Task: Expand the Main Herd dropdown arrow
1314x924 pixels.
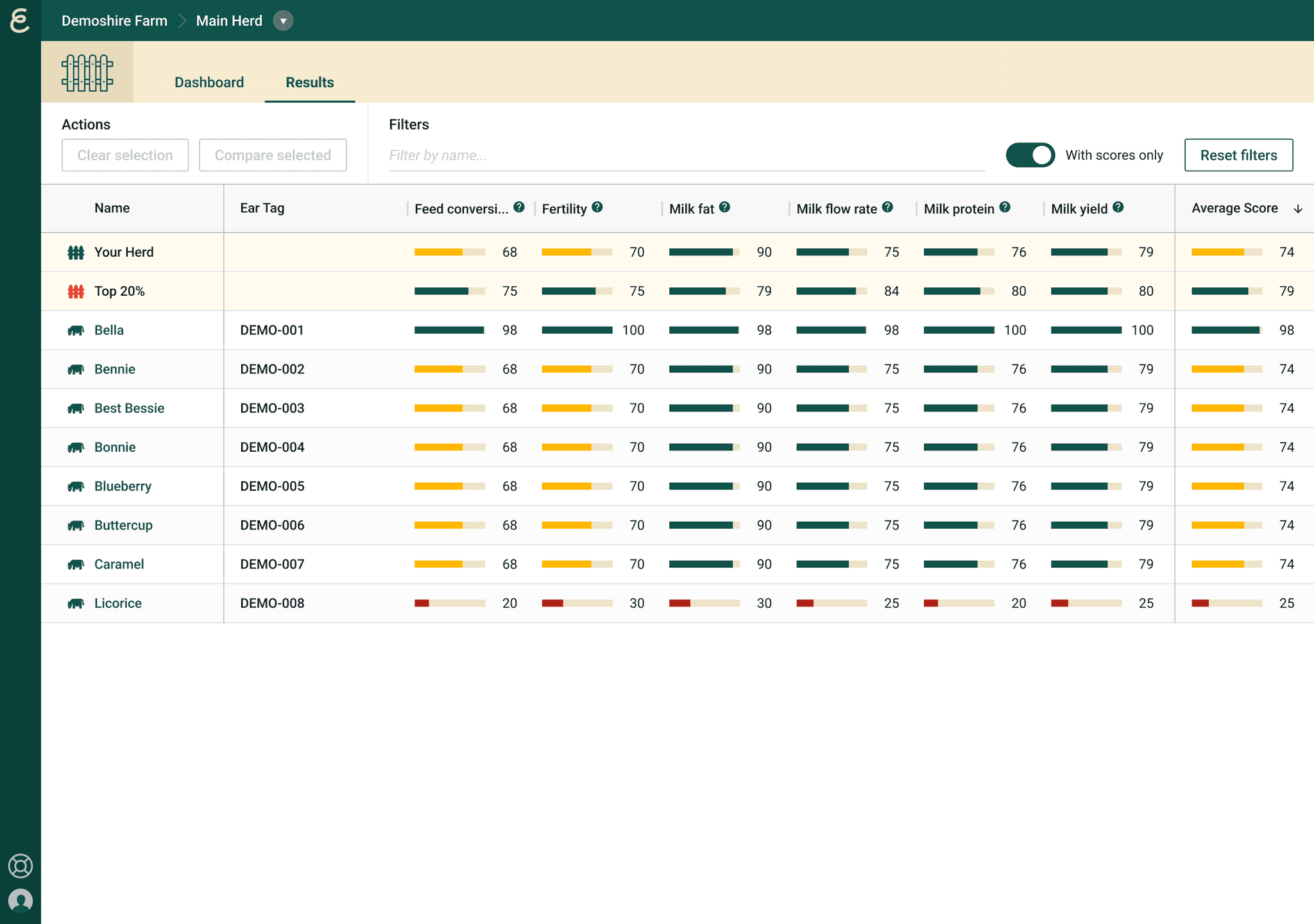Action: click(283, 21)
